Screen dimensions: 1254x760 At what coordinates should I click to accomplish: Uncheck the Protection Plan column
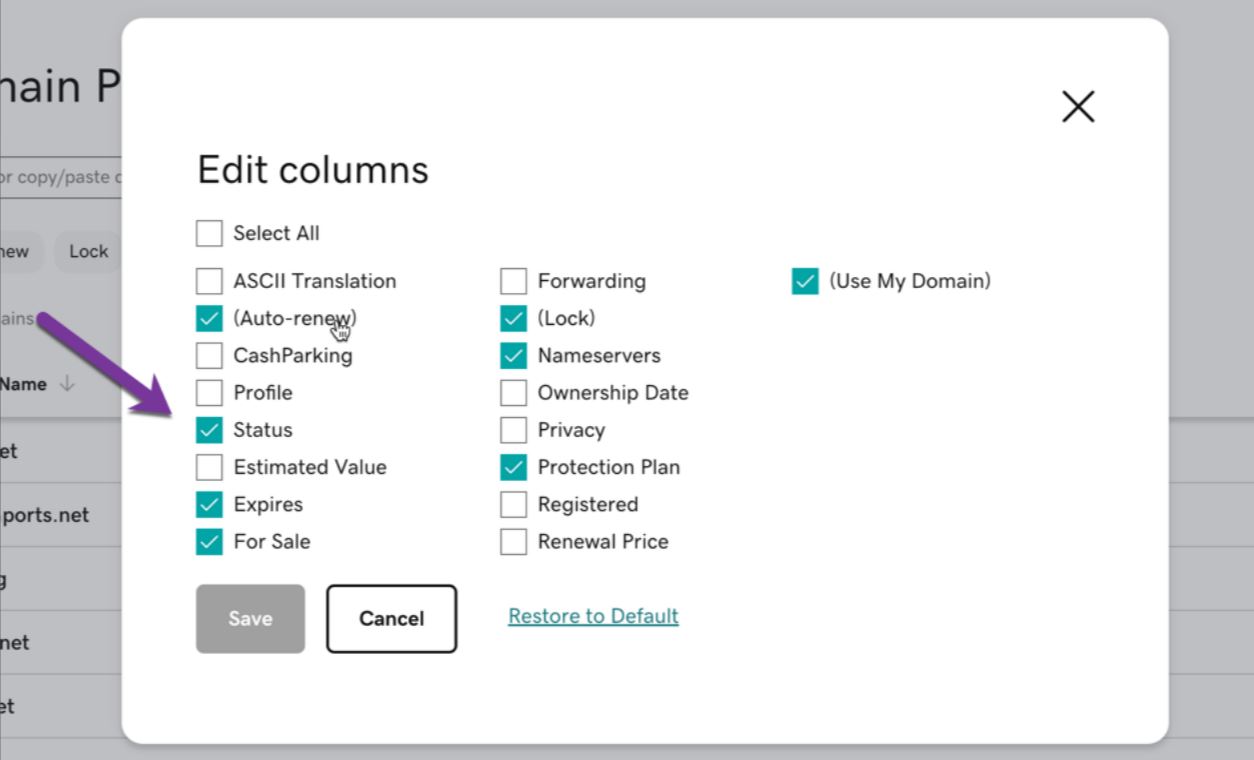click(513, 467)
